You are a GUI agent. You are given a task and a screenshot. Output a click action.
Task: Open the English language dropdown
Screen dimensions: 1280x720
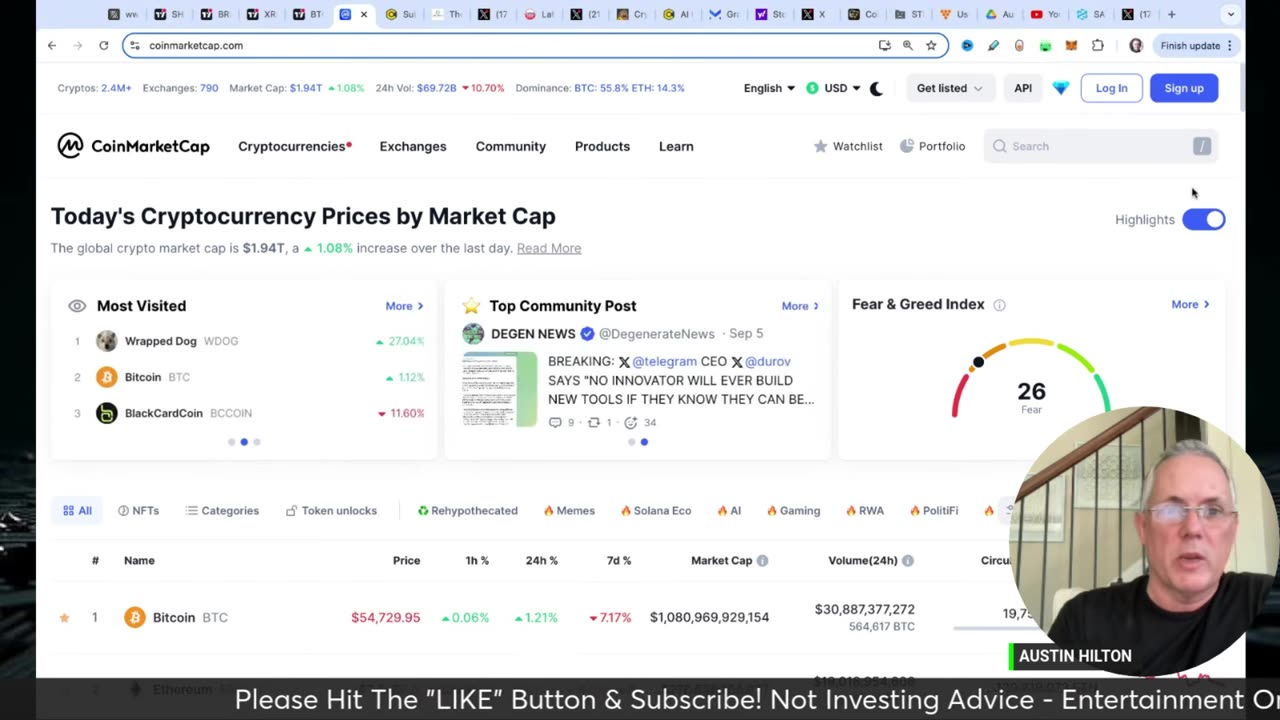pyautogui.click(x=769, y=88)
